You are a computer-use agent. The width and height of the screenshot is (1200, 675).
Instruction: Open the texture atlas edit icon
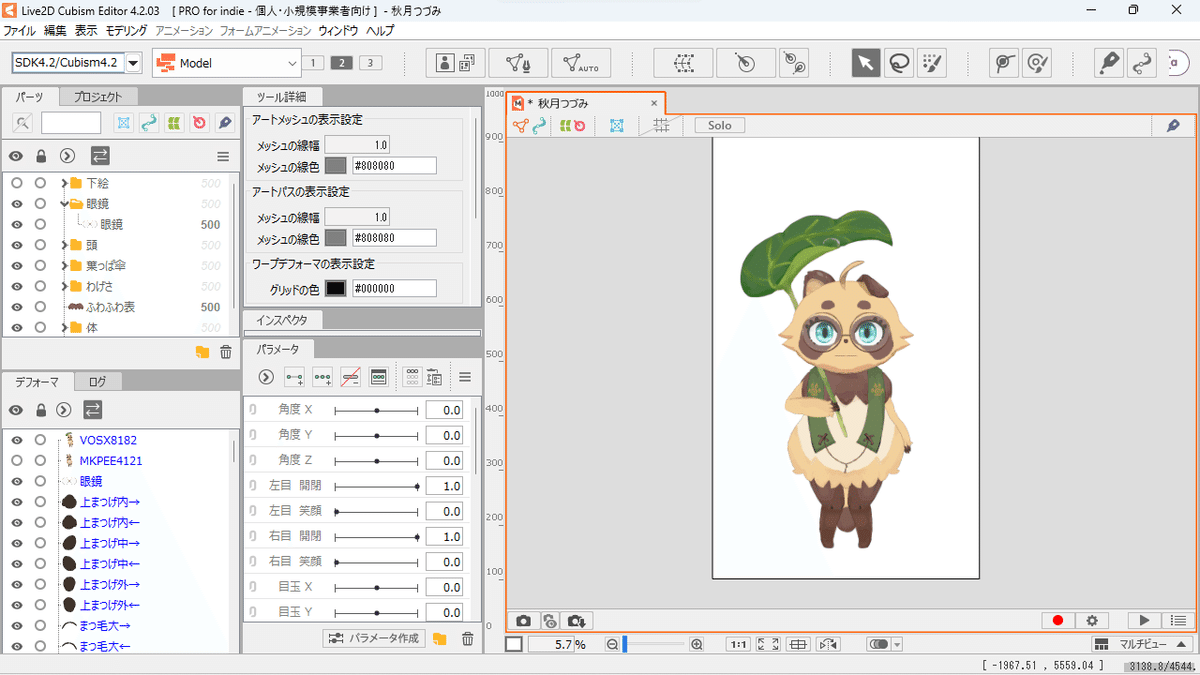tap(456, 63)
